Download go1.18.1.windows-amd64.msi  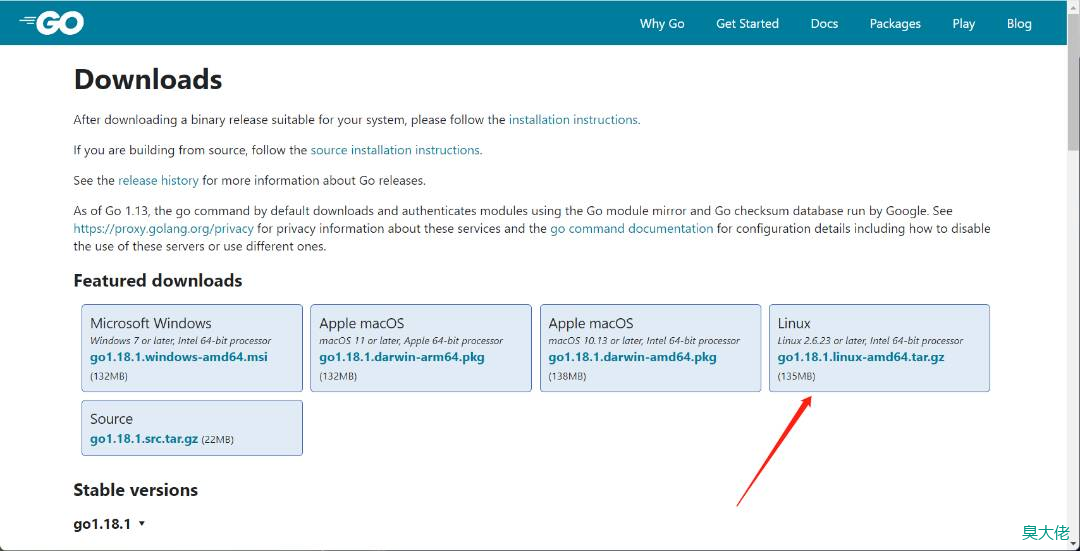point(178,357)
